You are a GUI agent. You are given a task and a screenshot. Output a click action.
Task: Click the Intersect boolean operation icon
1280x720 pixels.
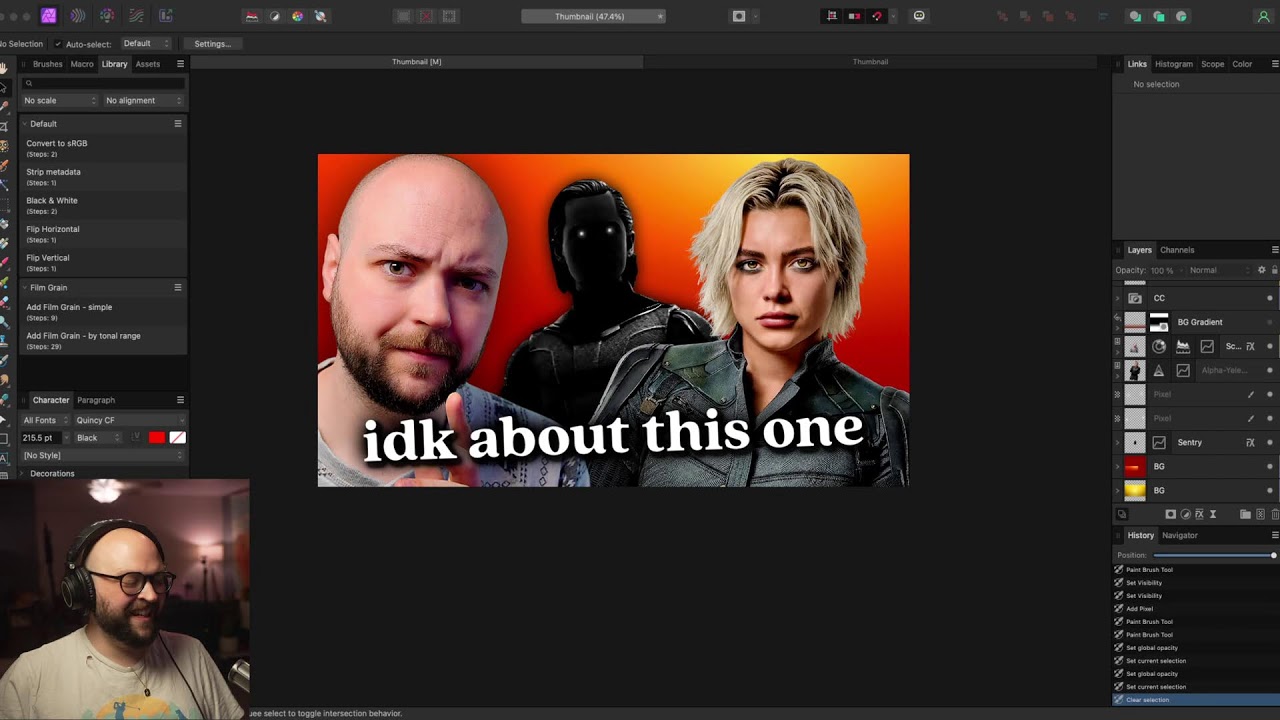pyautogui.click(x=1181, y=16)
